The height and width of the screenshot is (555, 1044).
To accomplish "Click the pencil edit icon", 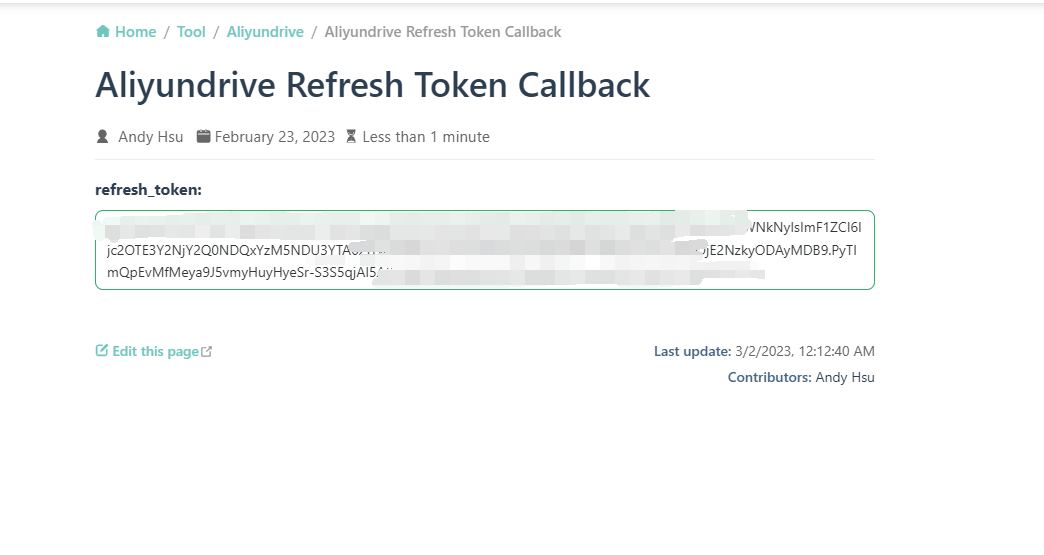I will pyautogui.click(x=102, y=350).
